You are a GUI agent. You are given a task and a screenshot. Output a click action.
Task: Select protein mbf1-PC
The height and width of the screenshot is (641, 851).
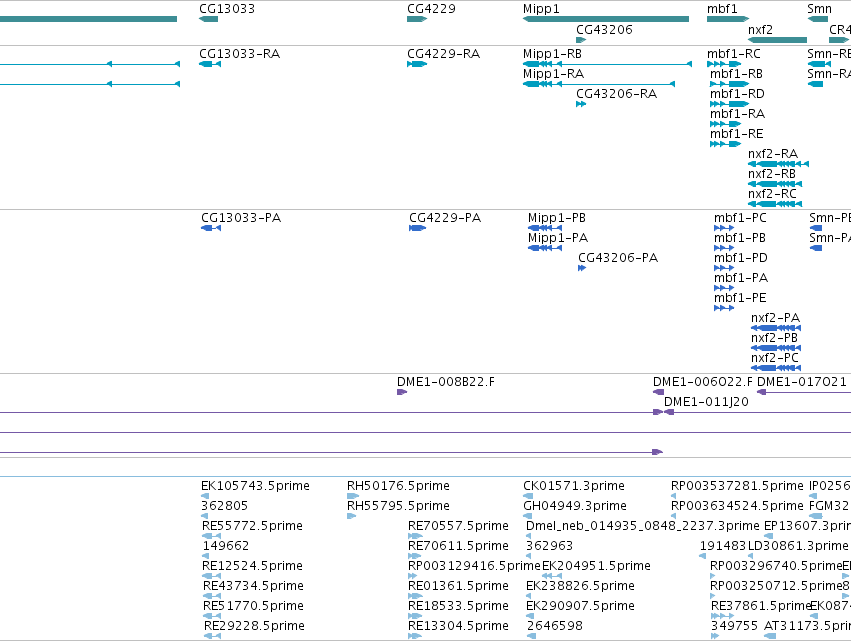pos(740,218)
